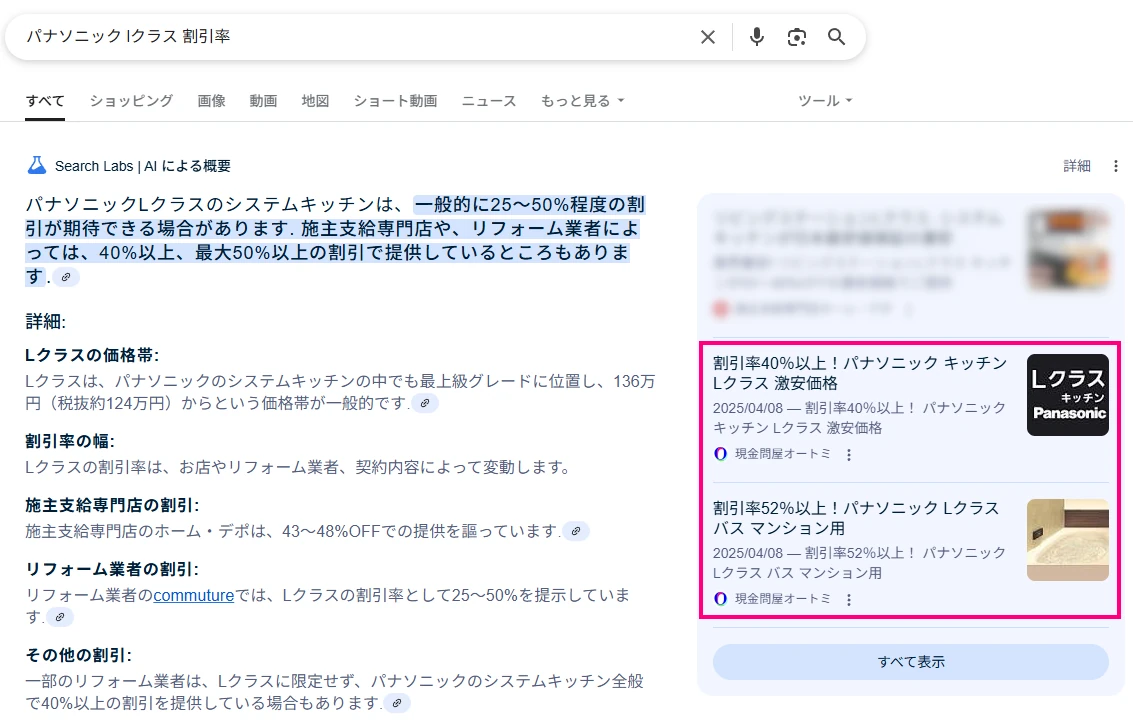Open image search with the camera lens icon
The height and width of the screenshot is (726, 1133).
click(x=796, y=37)
